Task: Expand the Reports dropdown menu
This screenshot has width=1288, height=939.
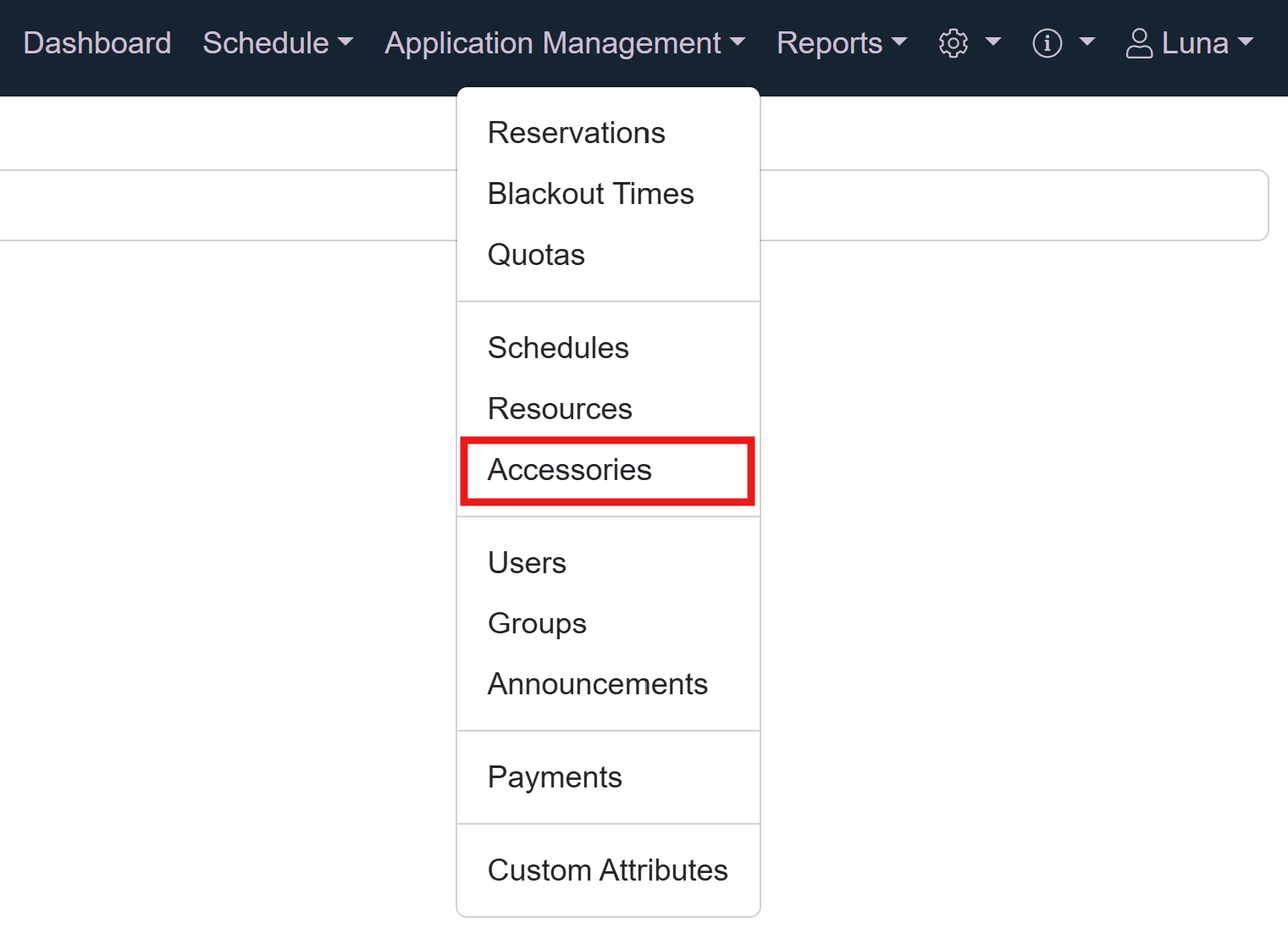Action: (841, 43)
